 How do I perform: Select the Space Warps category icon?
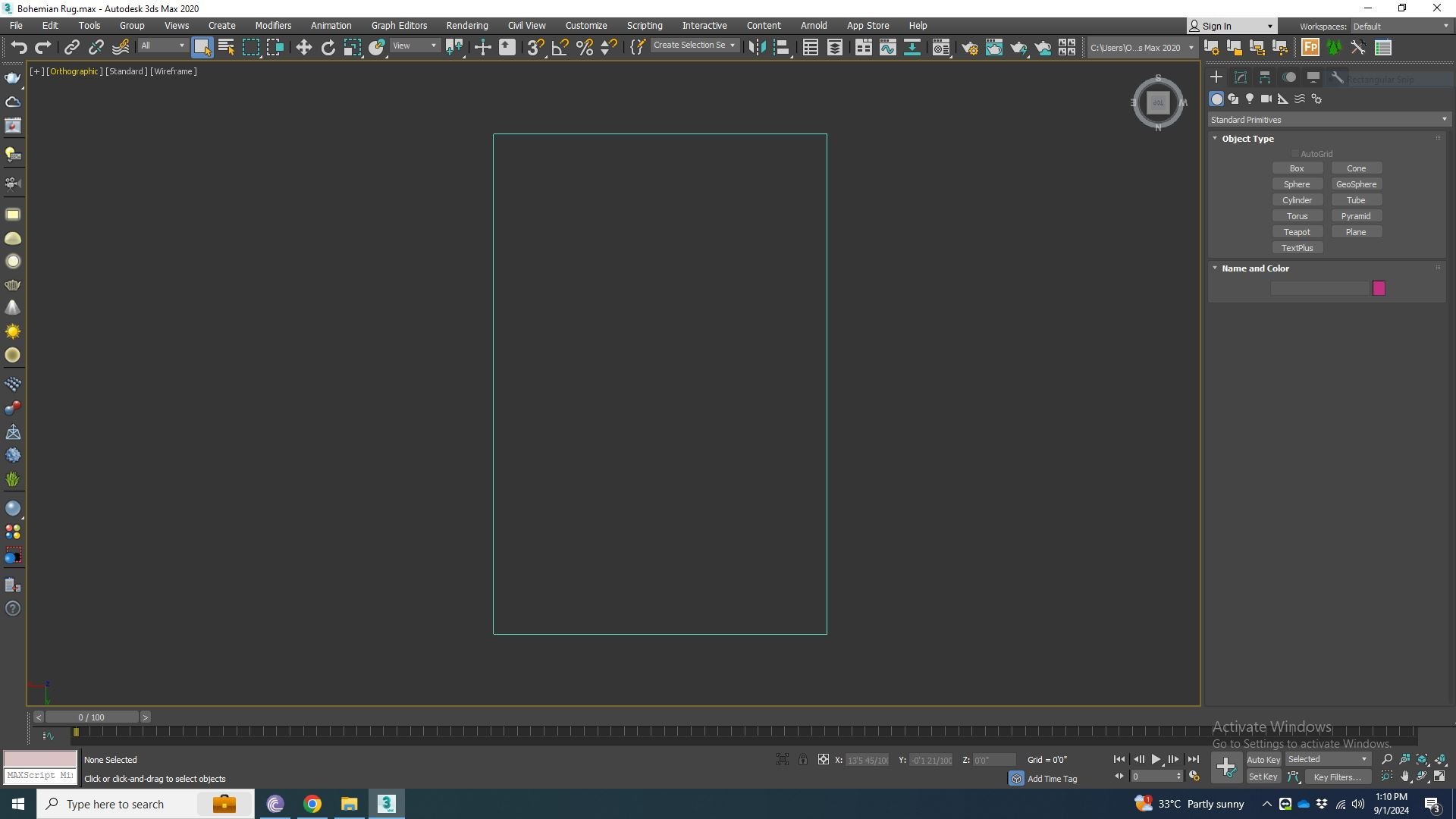coord(1300,99)
